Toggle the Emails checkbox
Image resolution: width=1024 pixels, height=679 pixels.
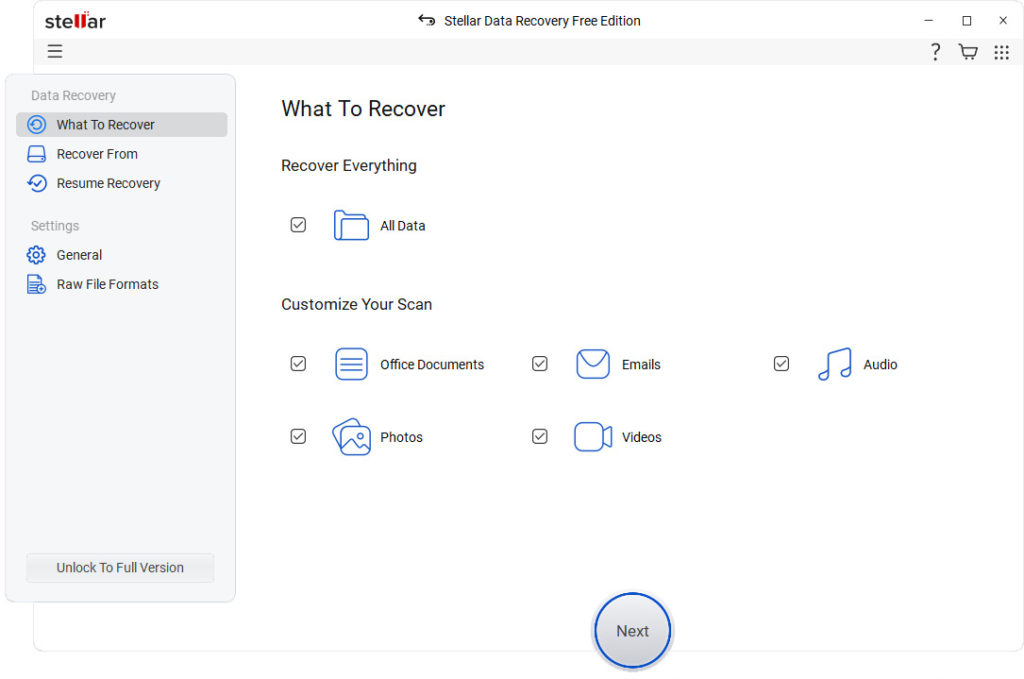click(539, 364)
